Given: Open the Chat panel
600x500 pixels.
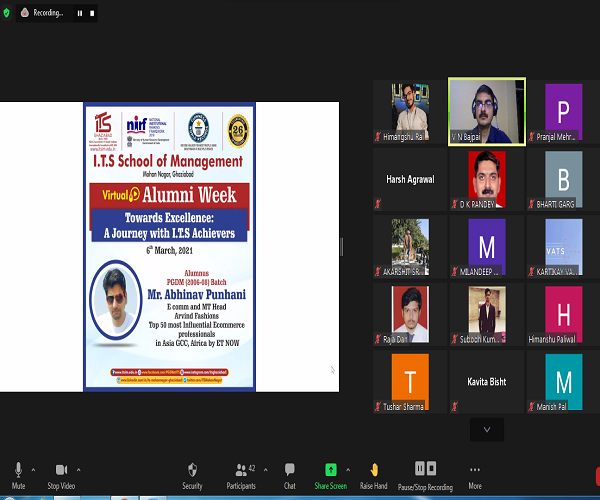Looking at the screenshot, I should 290,476.
